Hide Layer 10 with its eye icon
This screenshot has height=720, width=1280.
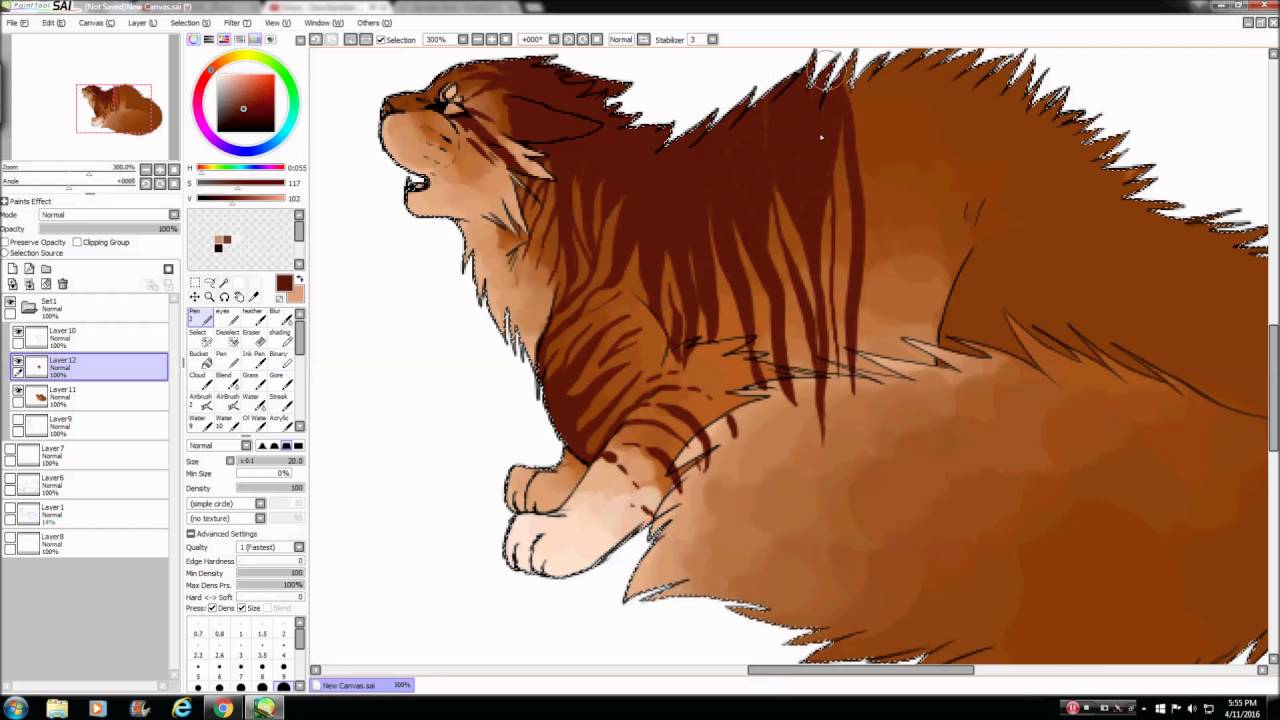click(x=18, y=332)
